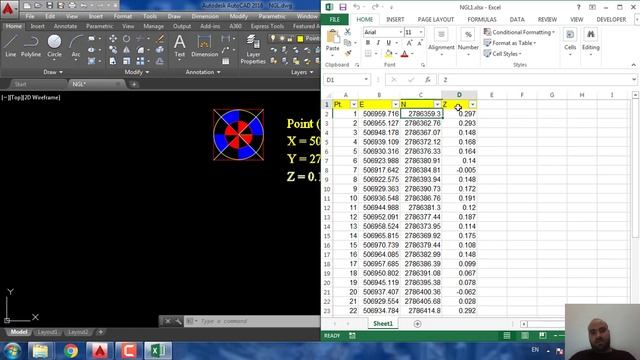The width and height of the screenshot is (640, 360).
Task: Click the Alignment group button in Excel
Action: [441, 42]
